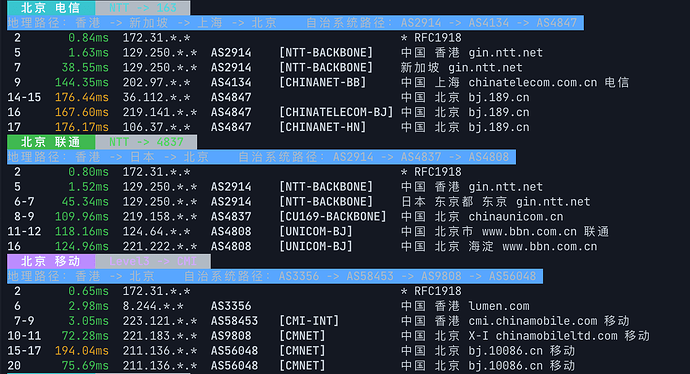Select the chinaunicom.cn domain text
This screenshot has height=374, width=690.
pos(516,217)
